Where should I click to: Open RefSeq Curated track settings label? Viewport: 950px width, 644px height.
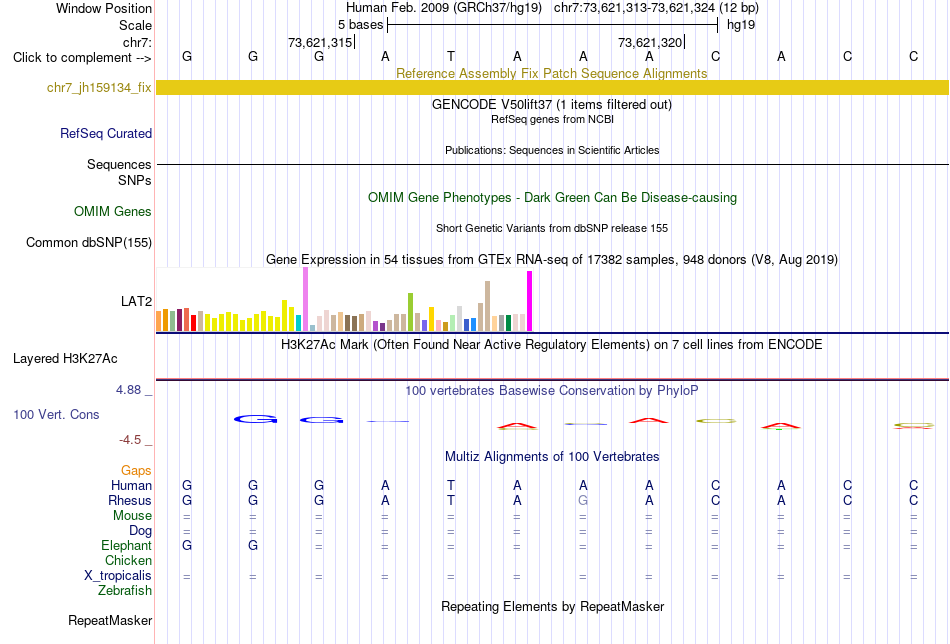pos(105,133)
